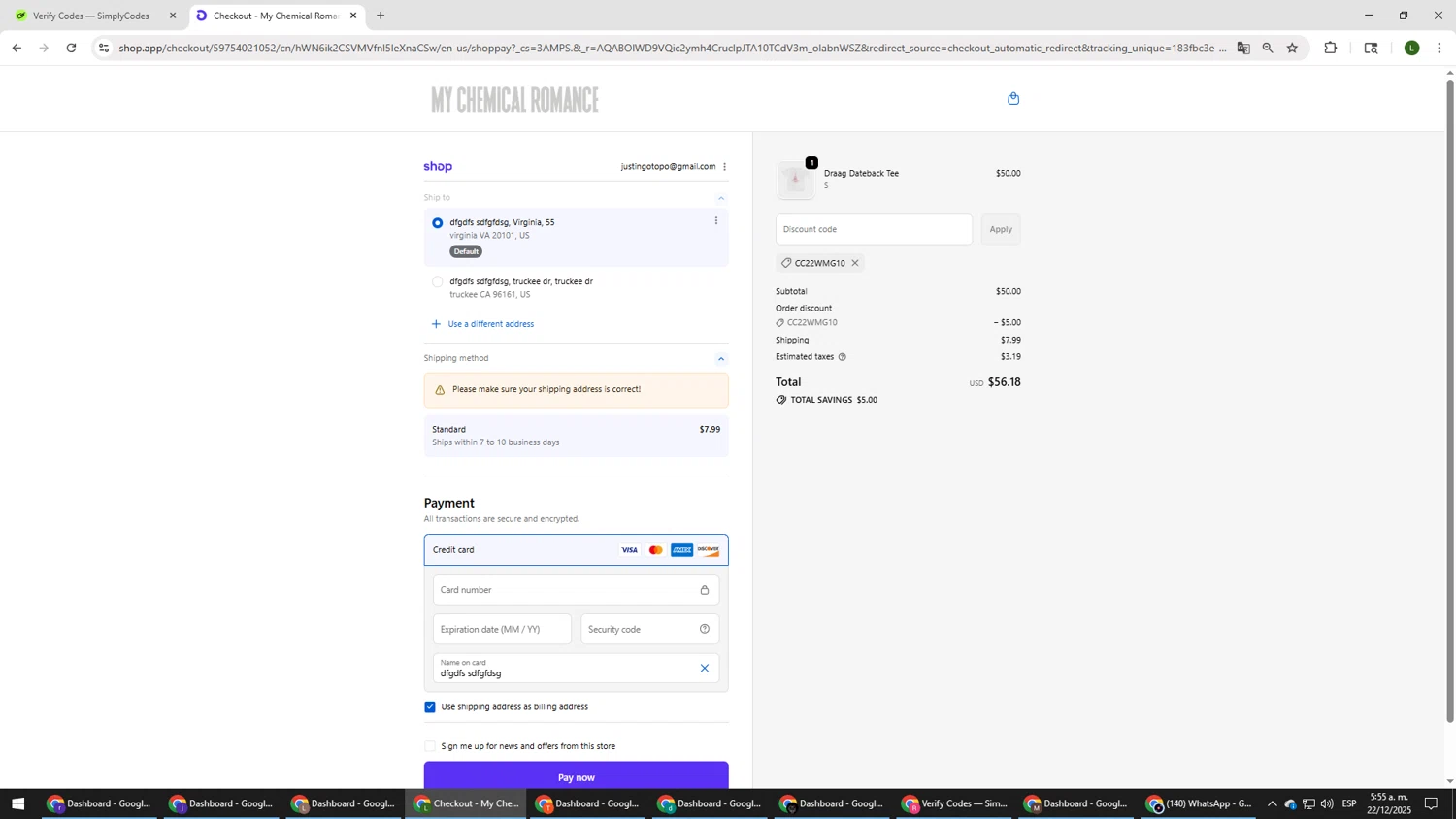Reload the checkout page
The image size is (1456, 819).
[x=72, y=48]
